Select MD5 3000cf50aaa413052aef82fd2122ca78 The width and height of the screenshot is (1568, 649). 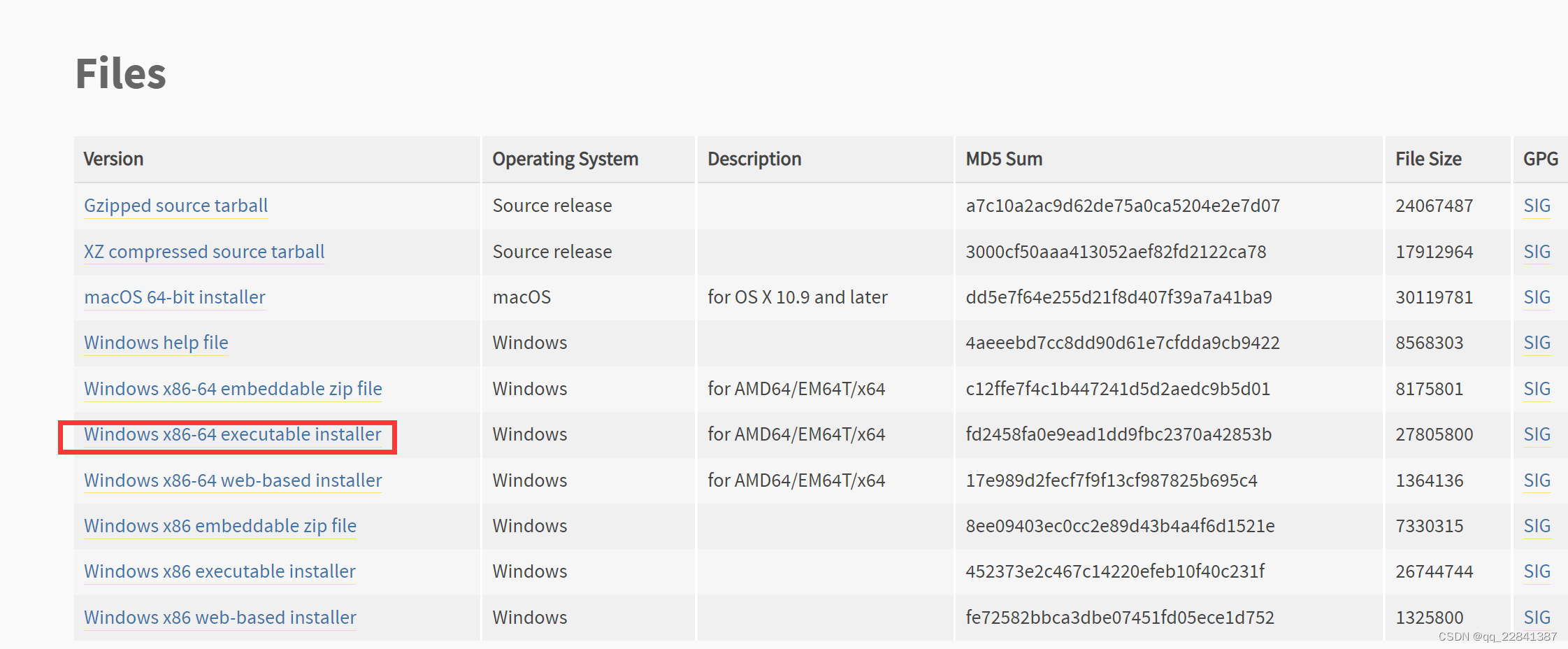click(x=1116, y=252)
